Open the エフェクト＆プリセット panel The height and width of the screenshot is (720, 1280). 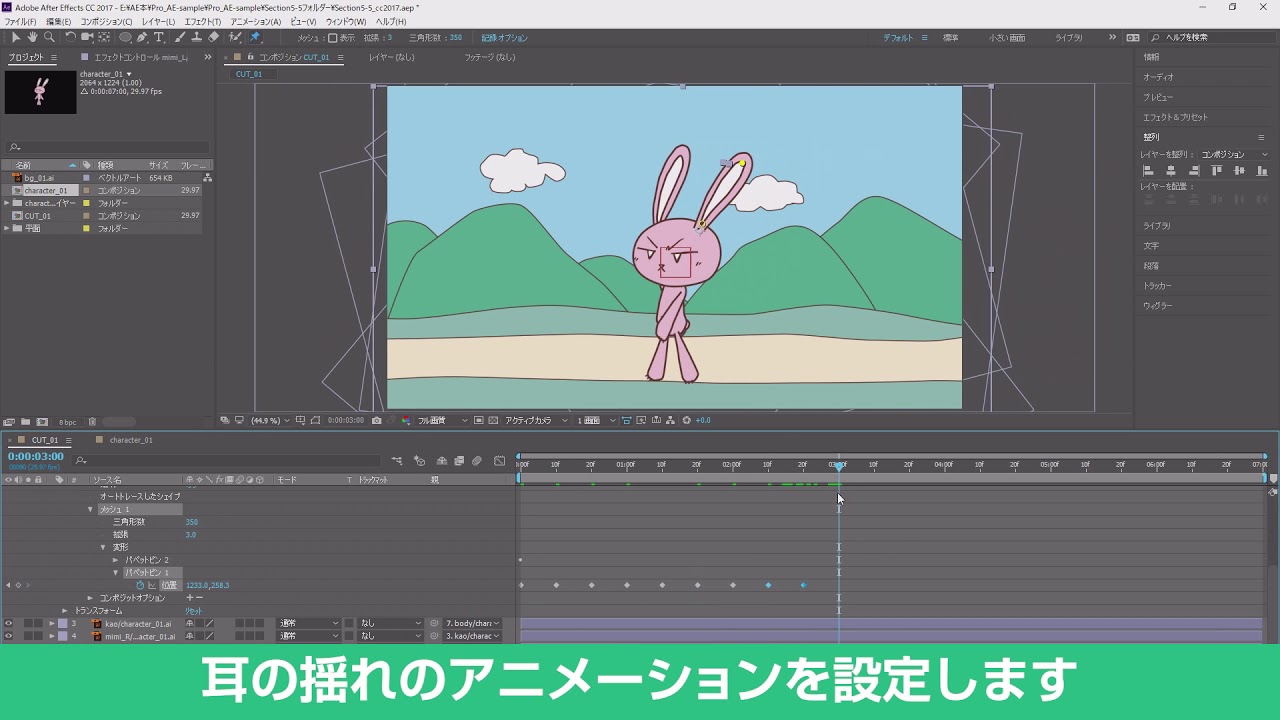click(1175, 117)
